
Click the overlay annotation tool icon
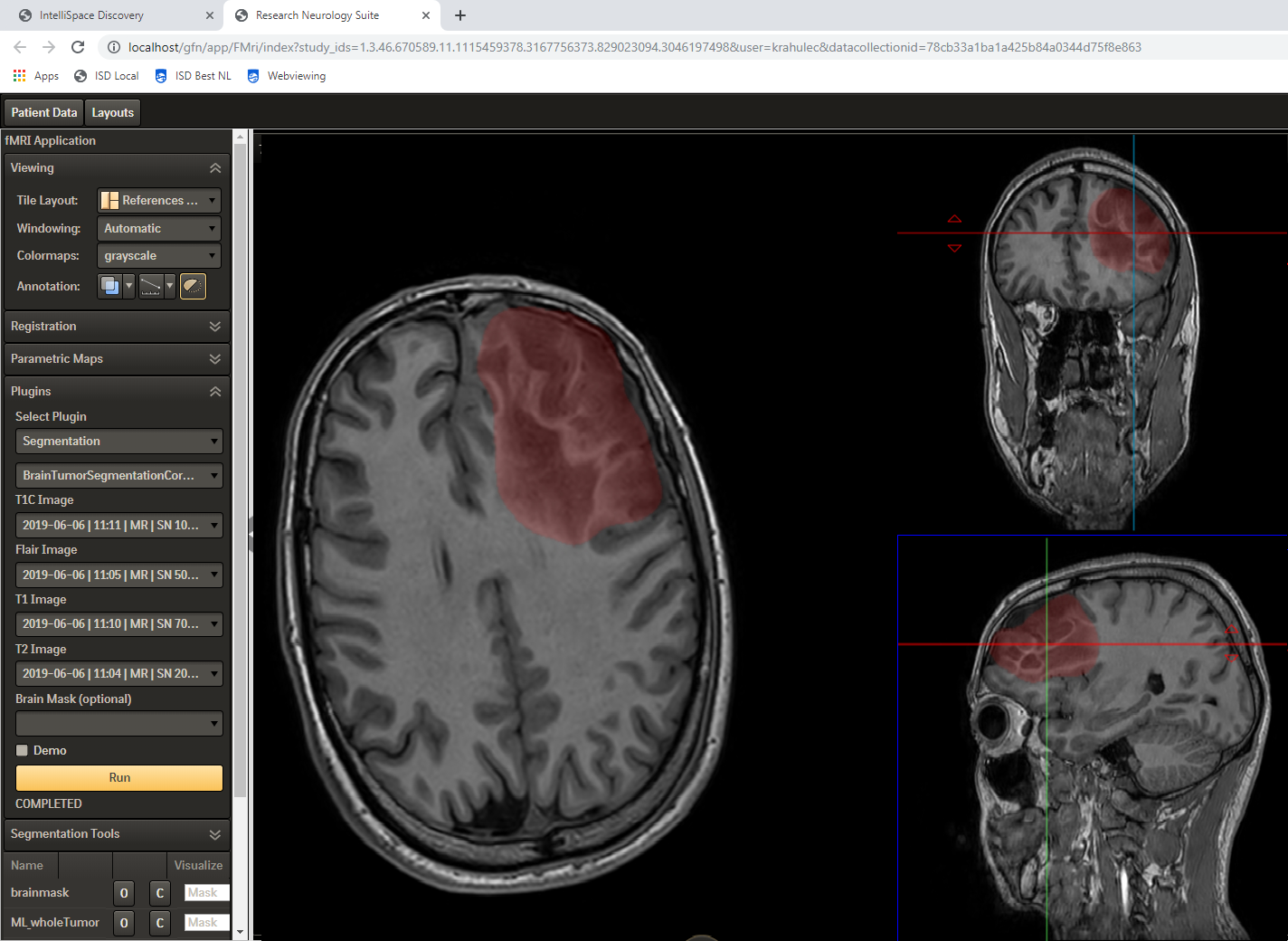pyautogui.click(x=110, y=287)
